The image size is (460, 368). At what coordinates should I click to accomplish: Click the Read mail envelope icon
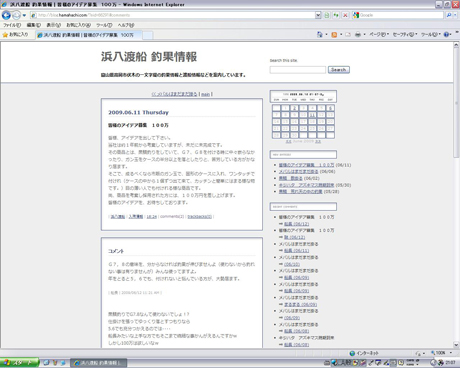pyautogui.click(x=348, y=34)
